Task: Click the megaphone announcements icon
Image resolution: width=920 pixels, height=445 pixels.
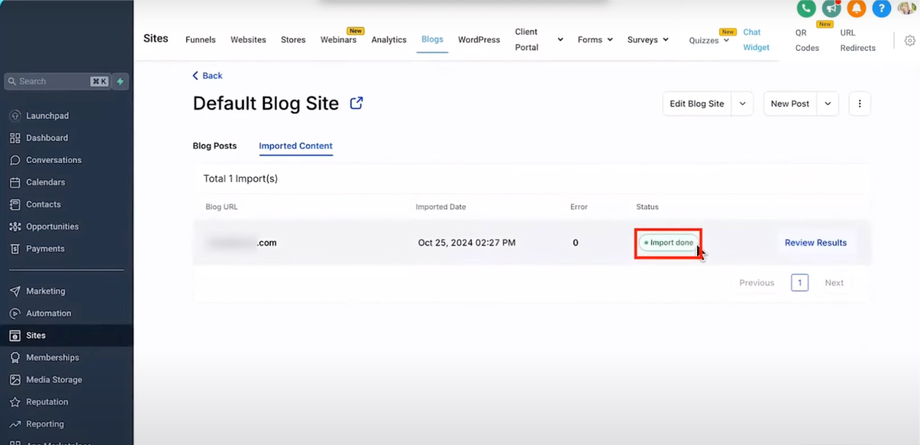Action: pyautogui.click(x=831, y=8)
